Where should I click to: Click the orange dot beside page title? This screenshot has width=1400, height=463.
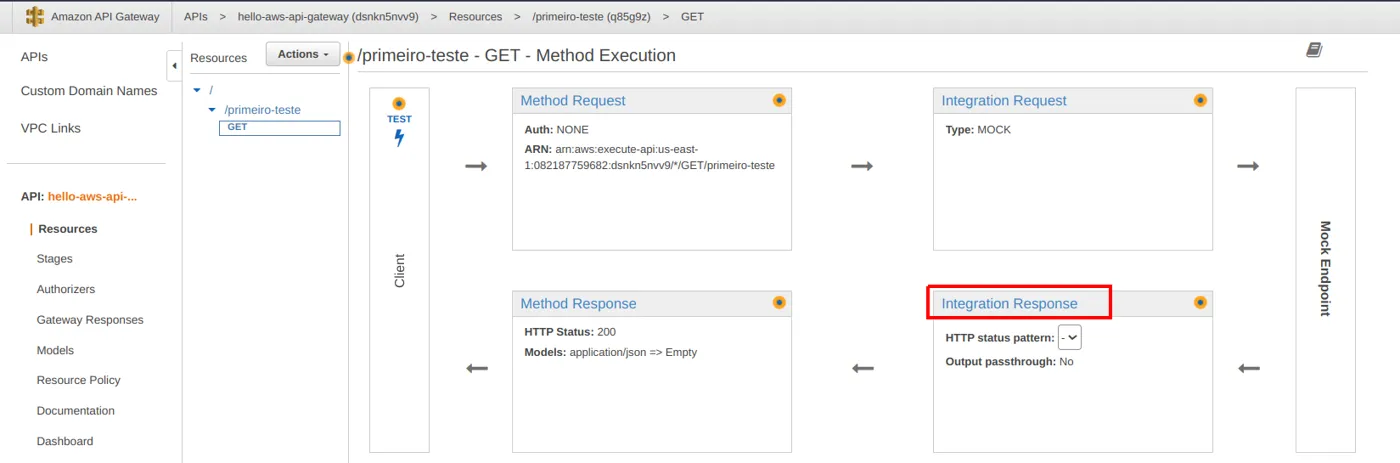click(x=349, y=57)
